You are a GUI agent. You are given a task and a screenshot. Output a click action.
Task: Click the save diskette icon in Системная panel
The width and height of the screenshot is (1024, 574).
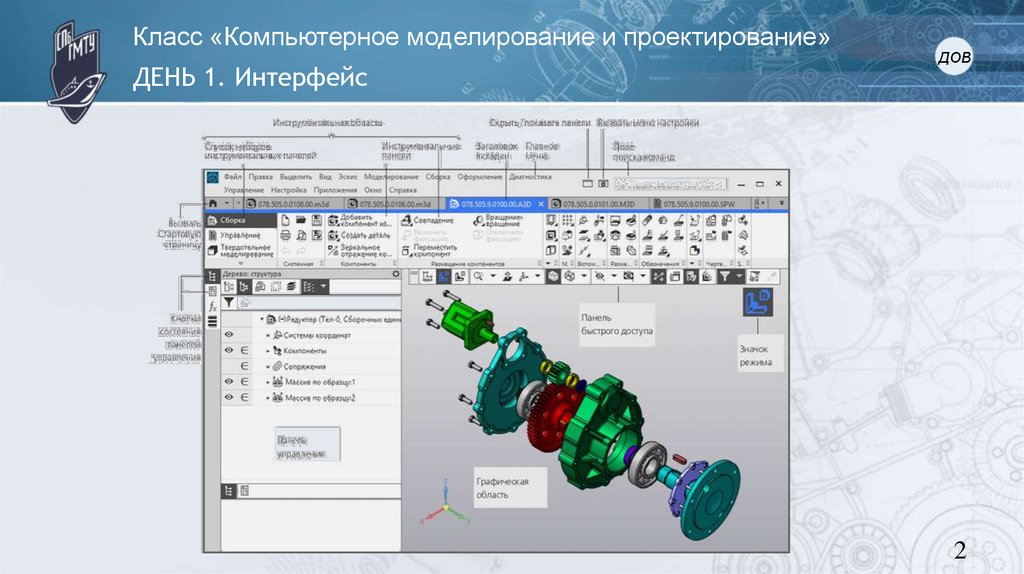(316, 221)
